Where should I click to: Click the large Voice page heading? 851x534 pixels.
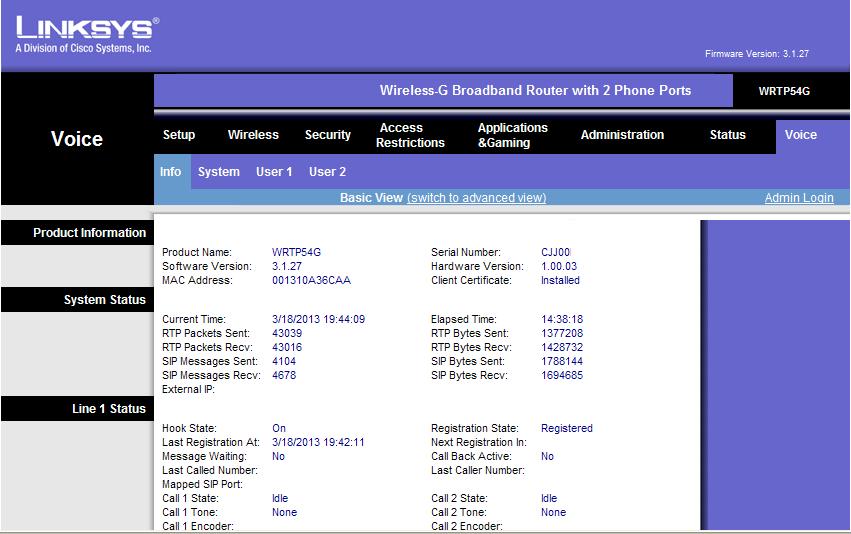77,139
